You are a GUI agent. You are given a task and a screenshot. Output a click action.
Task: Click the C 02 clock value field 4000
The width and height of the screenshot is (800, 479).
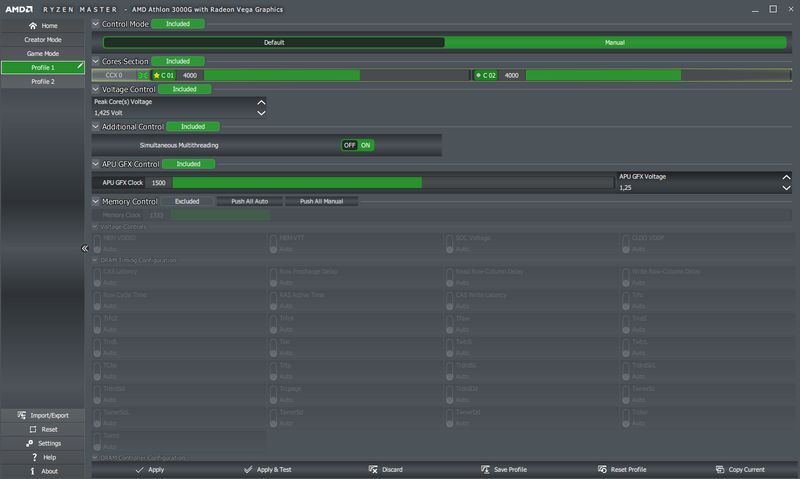click(x=512, y=75)
